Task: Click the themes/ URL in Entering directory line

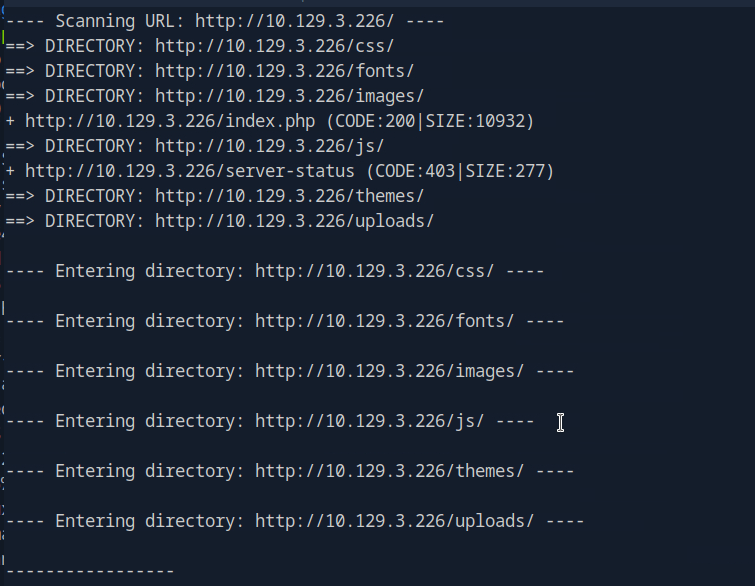Action: click(390, 471)
